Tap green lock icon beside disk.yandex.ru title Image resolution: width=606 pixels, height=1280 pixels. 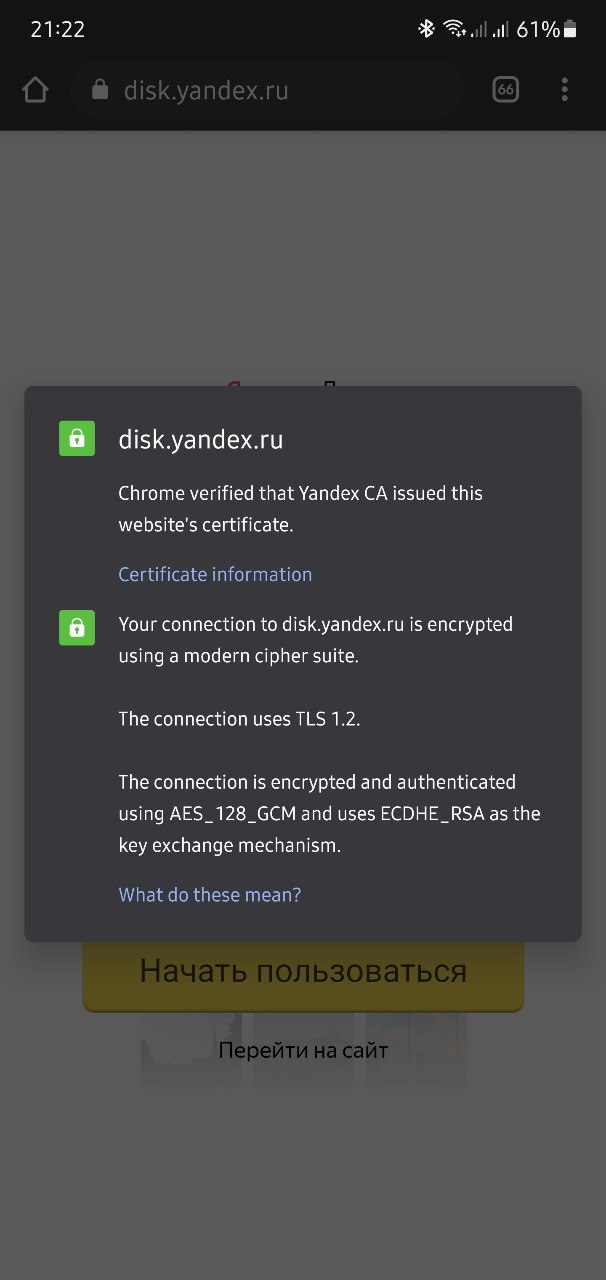pyautogui.click(x=77, y=438)
